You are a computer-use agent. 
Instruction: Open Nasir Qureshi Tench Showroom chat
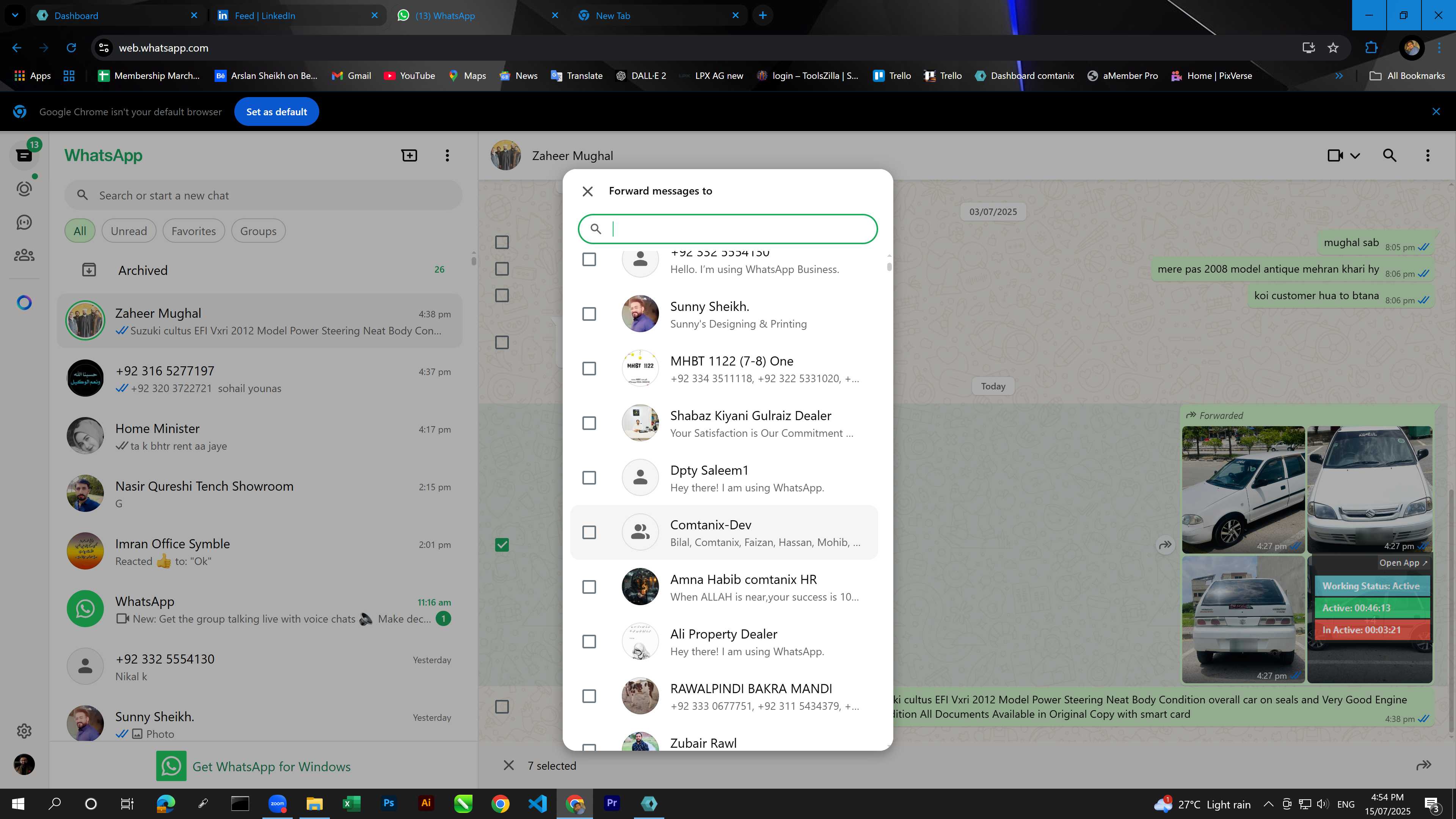tap(260, 494)
